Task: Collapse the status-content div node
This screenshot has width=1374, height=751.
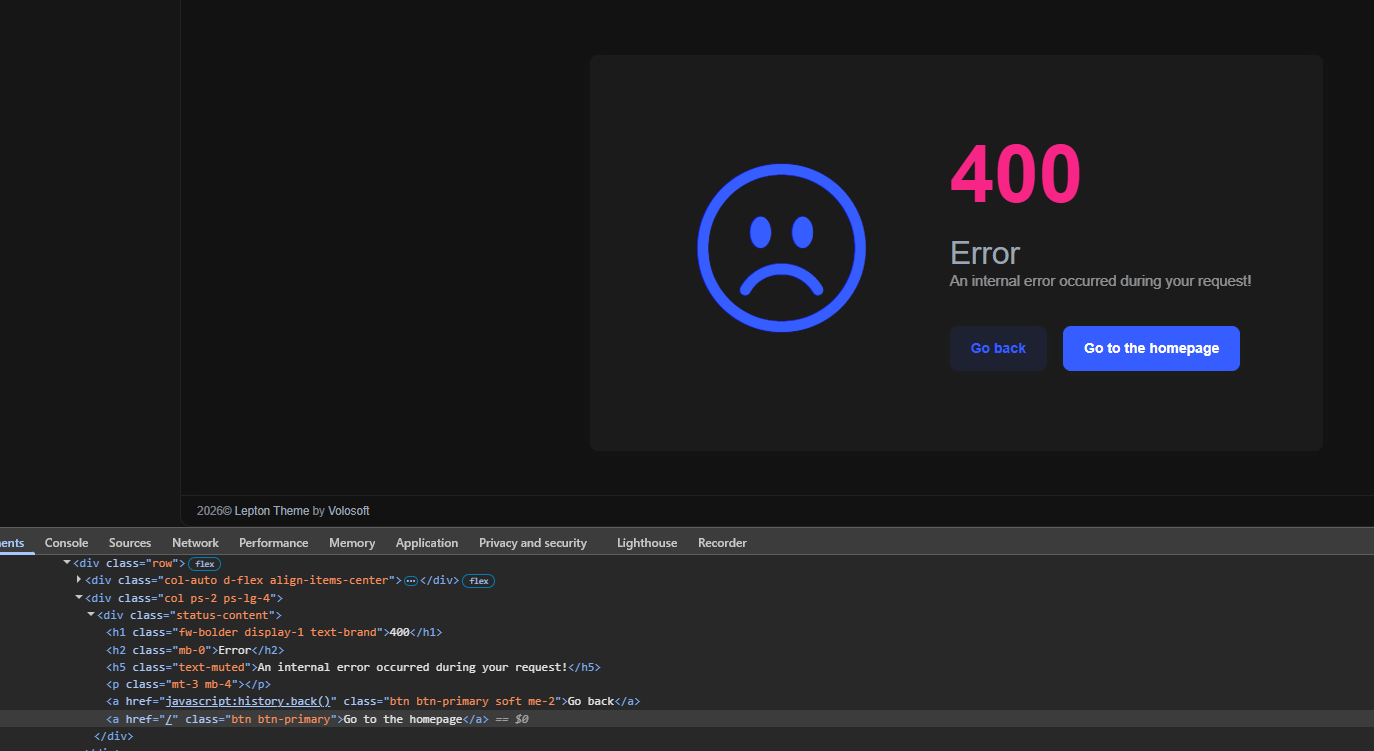Action: coord(91,615)
